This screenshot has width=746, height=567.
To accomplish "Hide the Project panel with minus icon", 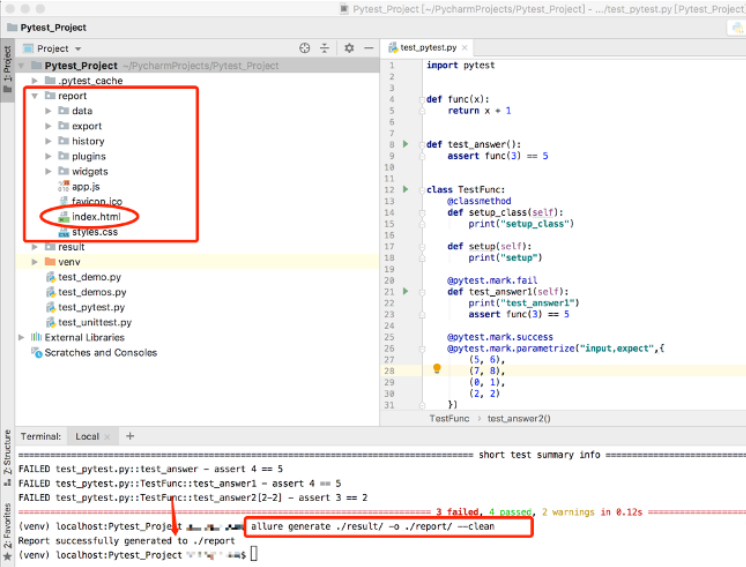I will [369, 48].
